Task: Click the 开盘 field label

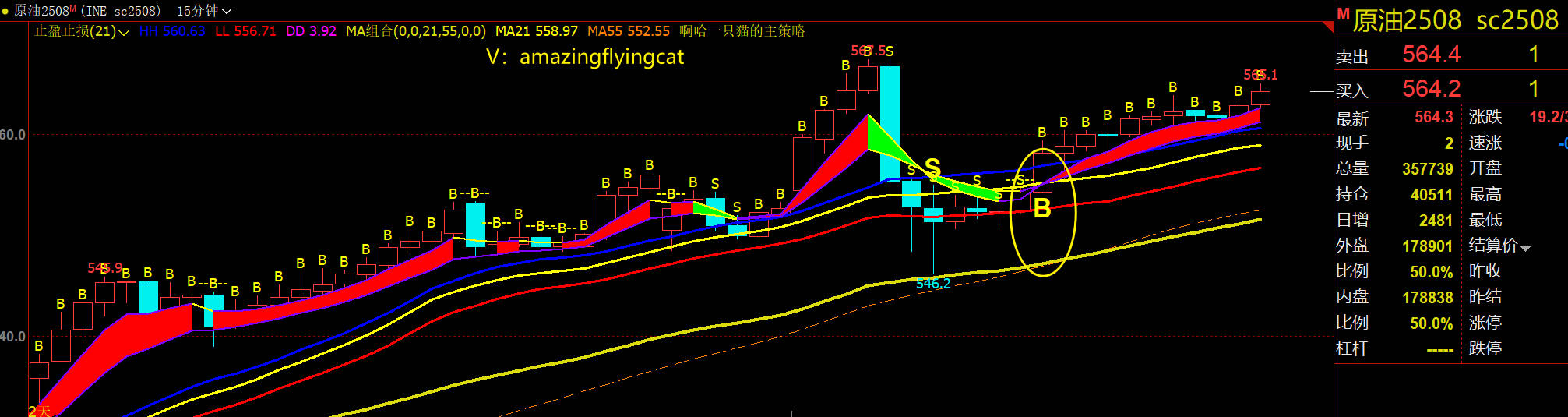Action: tap(1485, 168)
